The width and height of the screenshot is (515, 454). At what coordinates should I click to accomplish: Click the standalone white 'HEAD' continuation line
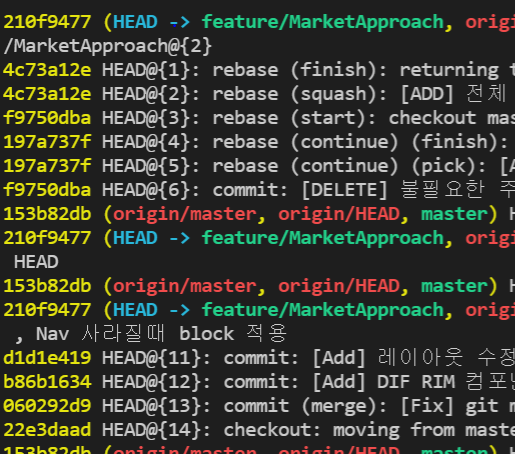[36, 262]
